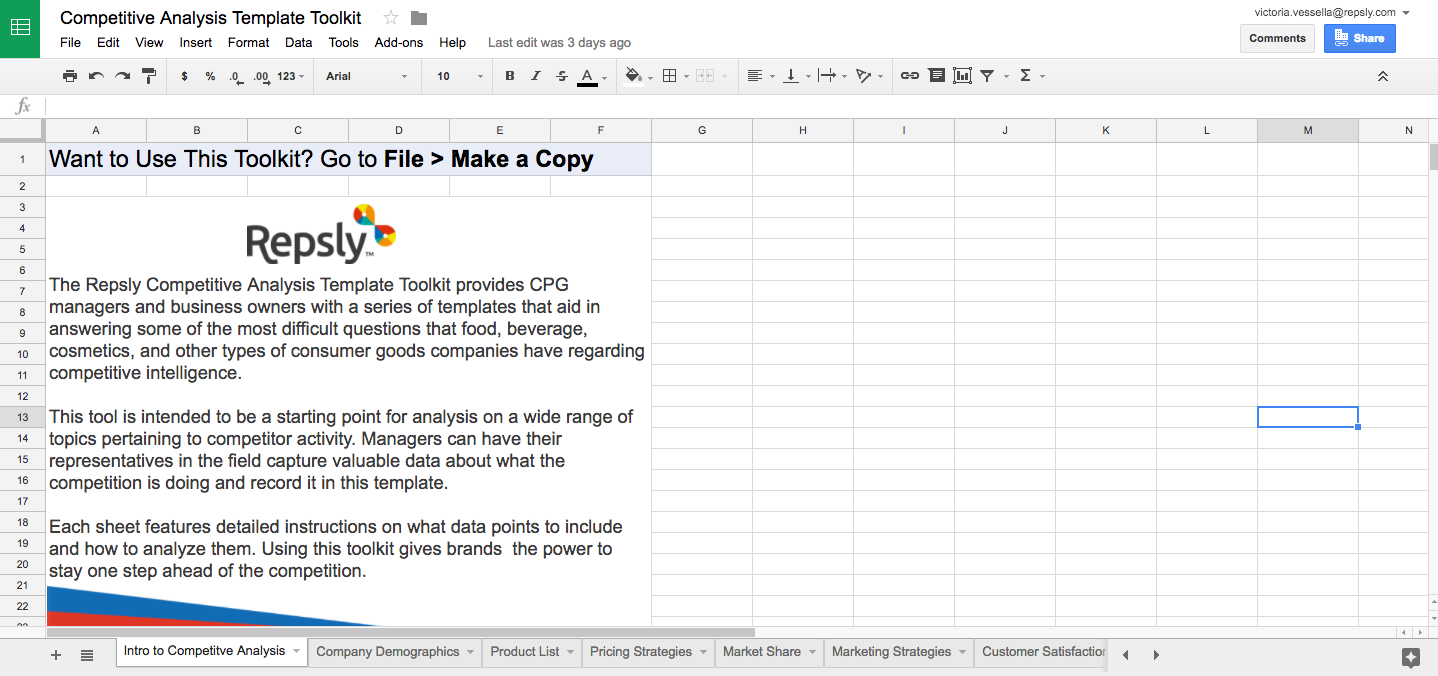
Task: Open text wrapping options
Action: click(x=832, y=76)
